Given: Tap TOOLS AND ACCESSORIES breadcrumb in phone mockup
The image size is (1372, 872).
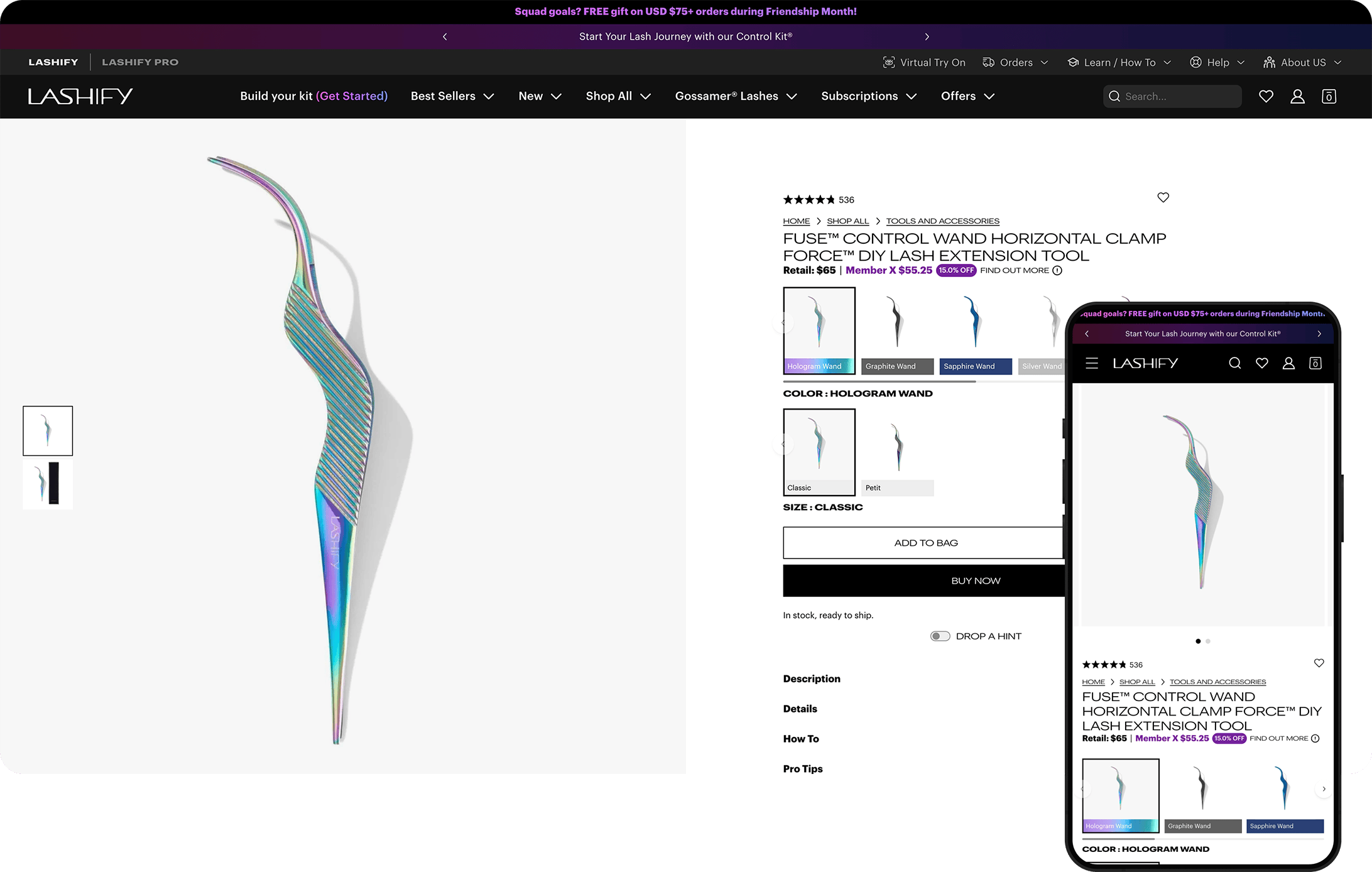Looking at the screenshot, I should (x=1217, y=682).
